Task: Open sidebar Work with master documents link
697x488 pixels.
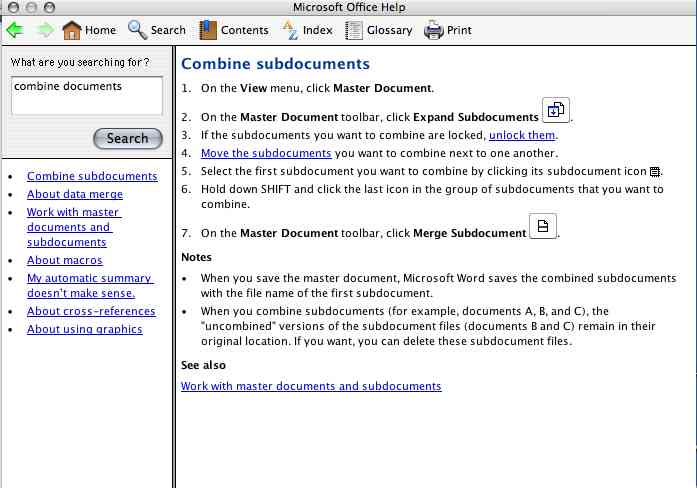Action: point(74,227)
